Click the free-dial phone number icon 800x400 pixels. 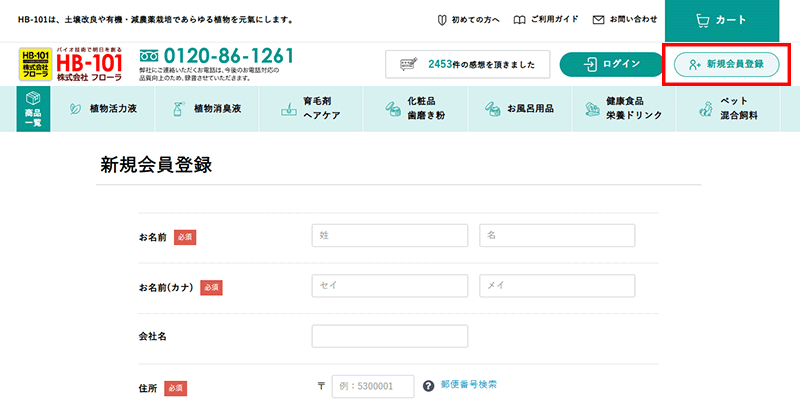coord(149,56)
